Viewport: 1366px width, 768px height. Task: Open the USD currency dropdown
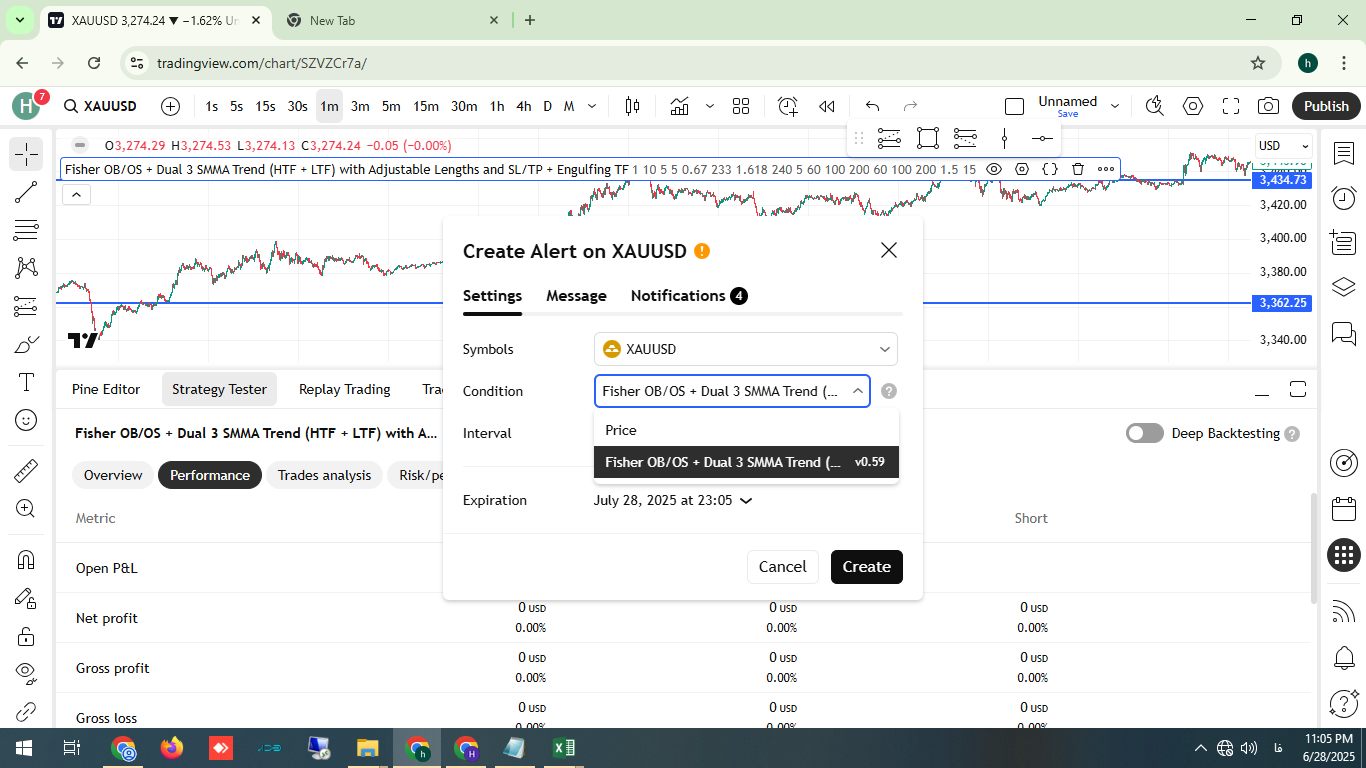click(1283, 146)
